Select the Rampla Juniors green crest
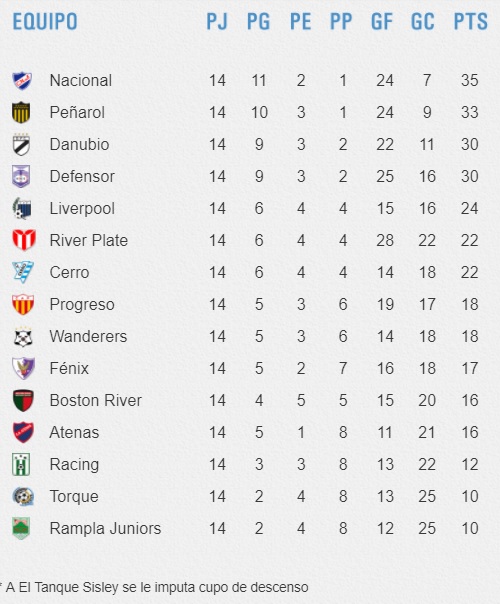 [x=21, y=528]
